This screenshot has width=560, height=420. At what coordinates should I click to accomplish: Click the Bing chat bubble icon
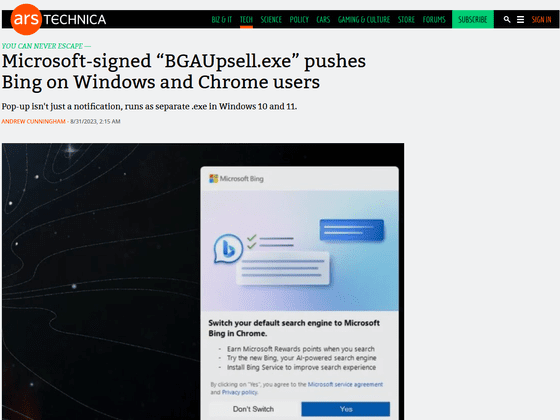point(228,249)
